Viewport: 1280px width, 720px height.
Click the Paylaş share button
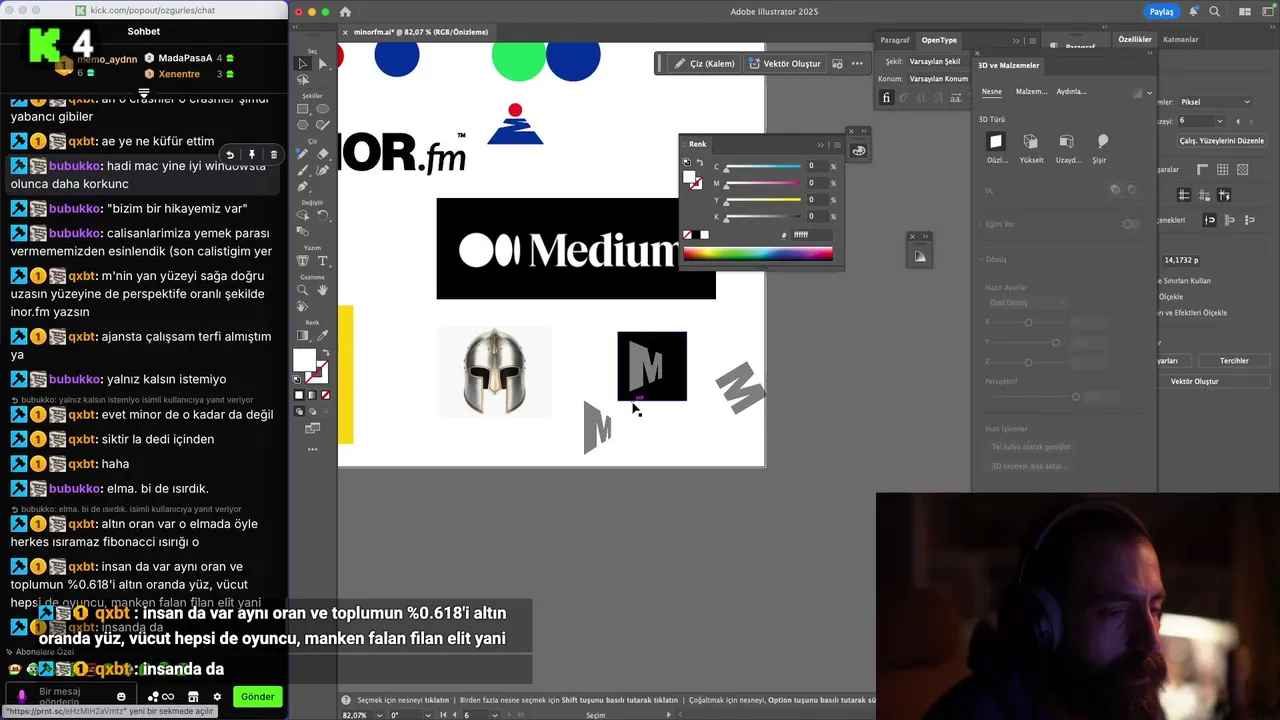tap(1161, 12)
